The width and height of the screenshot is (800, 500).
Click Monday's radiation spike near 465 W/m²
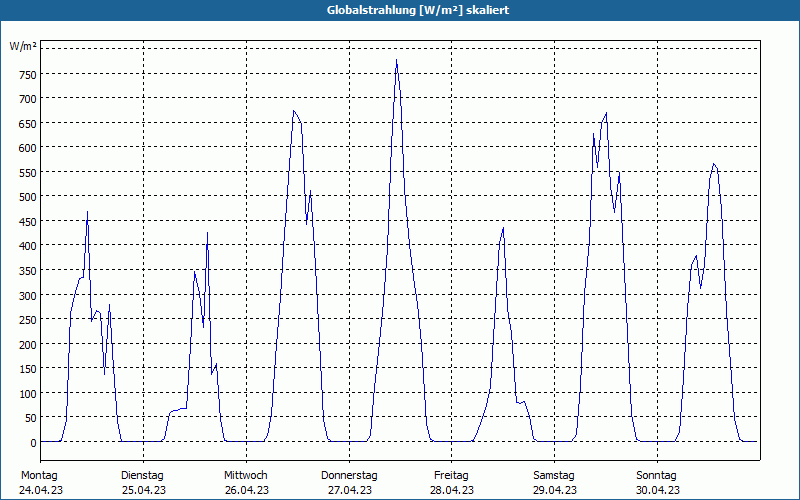[87, 212]
